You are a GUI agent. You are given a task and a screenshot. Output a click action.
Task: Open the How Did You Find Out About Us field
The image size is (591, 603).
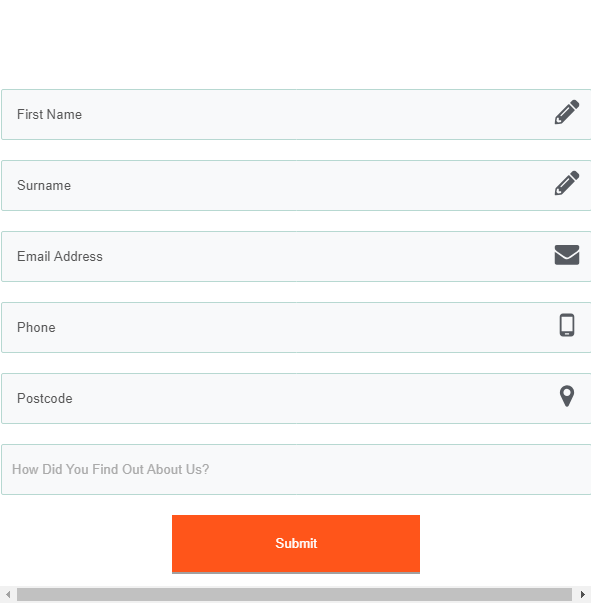(x=296, y=470)
